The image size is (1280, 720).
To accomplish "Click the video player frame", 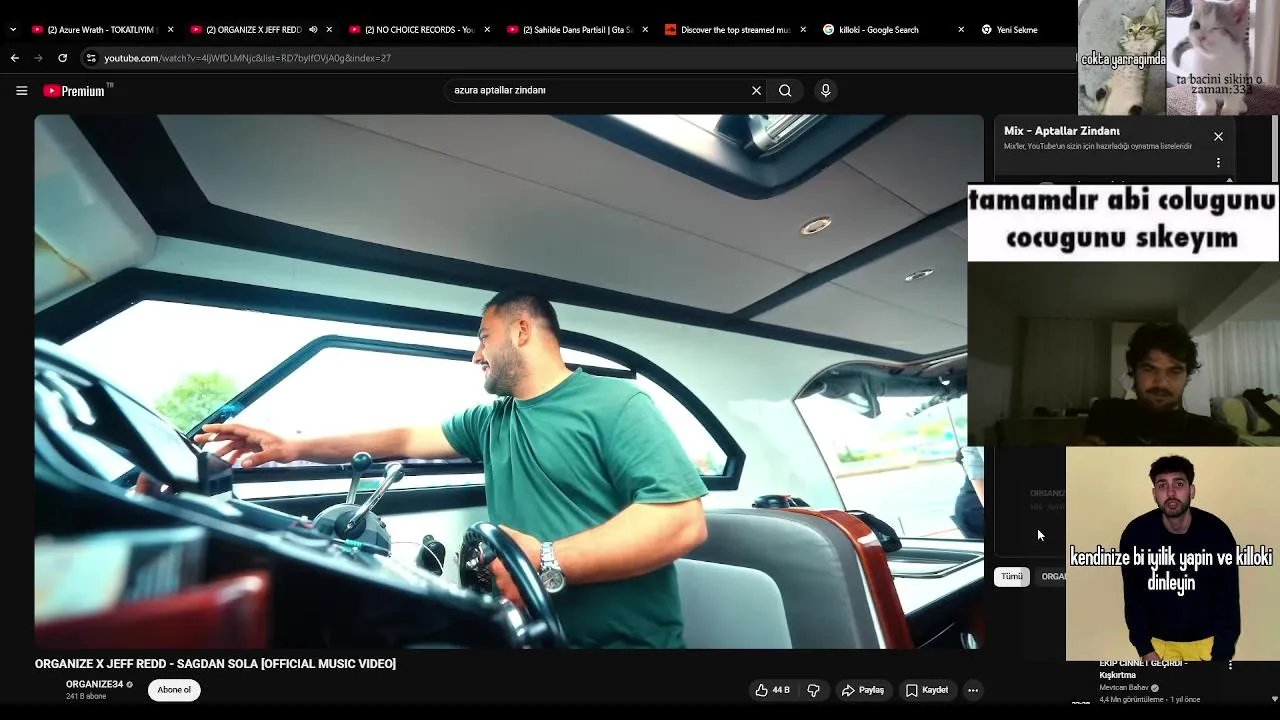I will (509, 381).
